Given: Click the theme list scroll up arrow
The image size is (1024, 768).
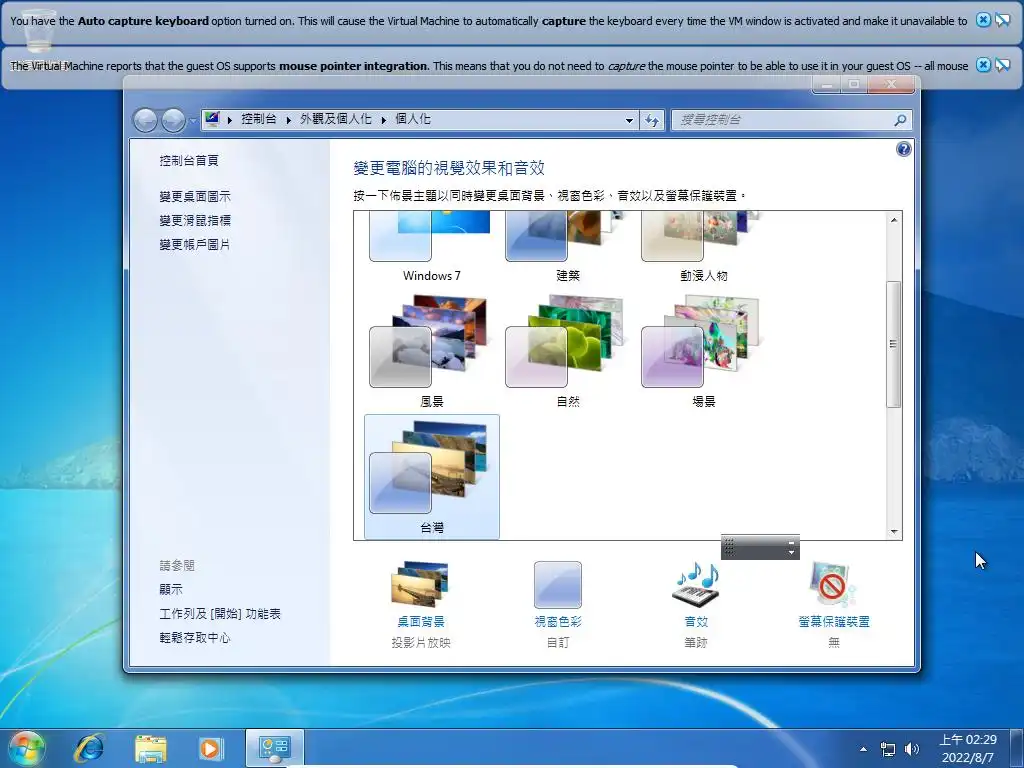Looking at the screenshot, I should 894,220.
